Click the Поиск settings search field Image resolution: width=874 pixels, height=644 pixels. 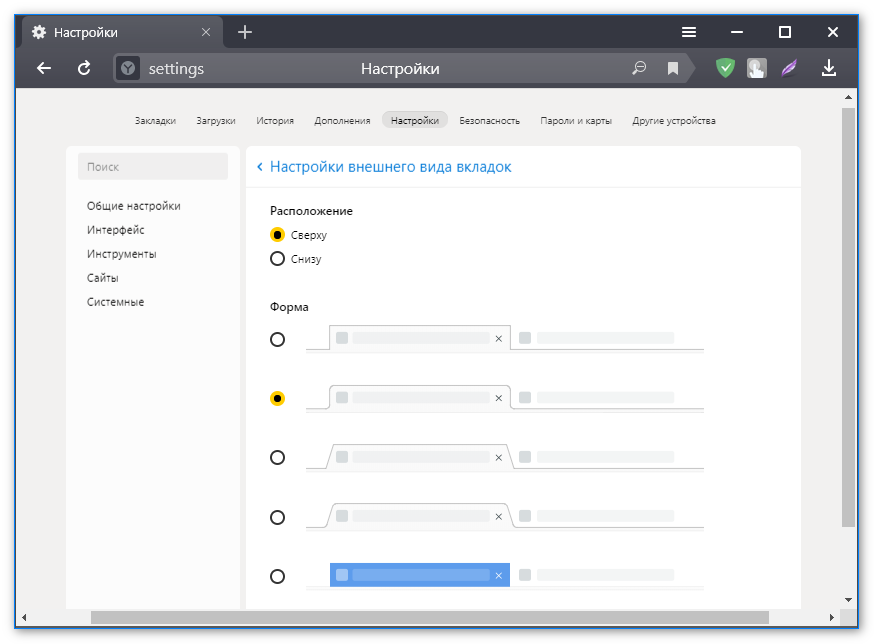click(153, 167)
